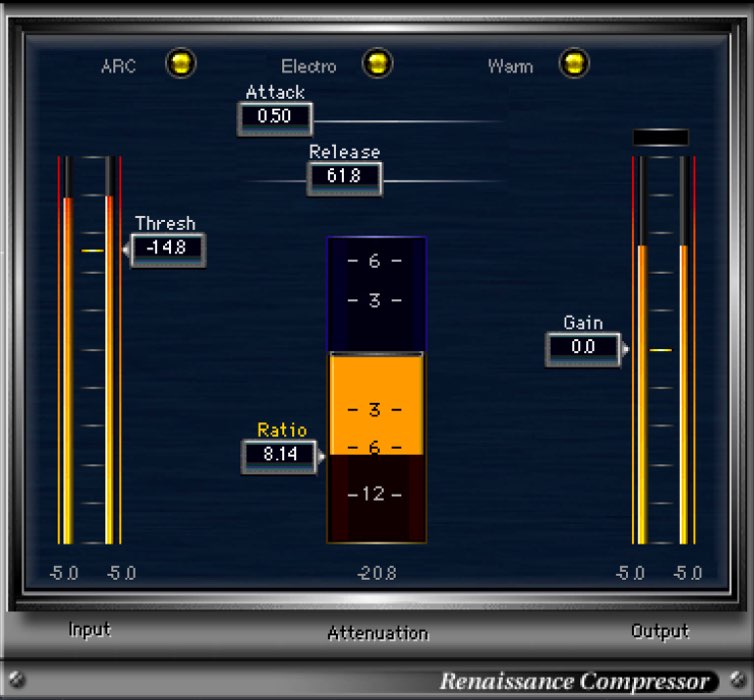Click the Gain label
The image size is (754, 700).
pos(583,323)
